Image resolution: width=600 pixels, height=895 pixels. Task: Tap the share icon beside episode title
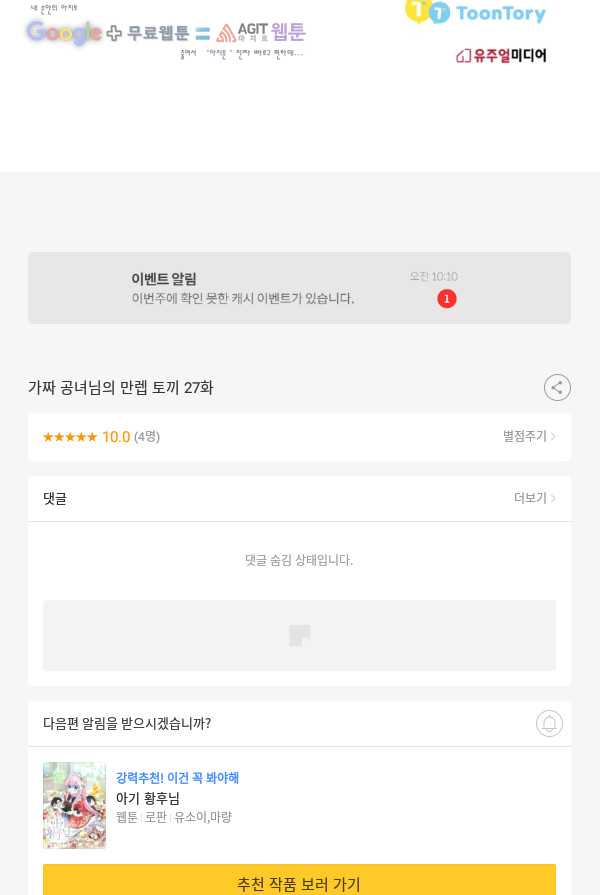coord(557,388)
